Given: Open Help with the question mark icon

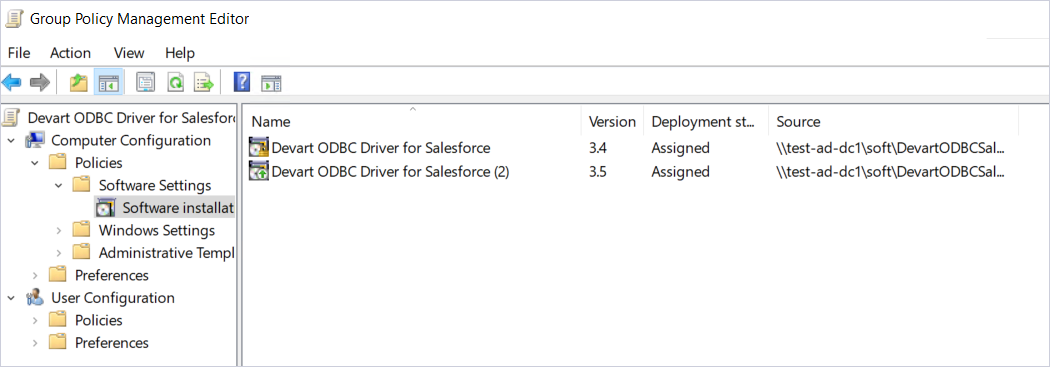Looking at the screenshot, I should [x=242, y=83].
